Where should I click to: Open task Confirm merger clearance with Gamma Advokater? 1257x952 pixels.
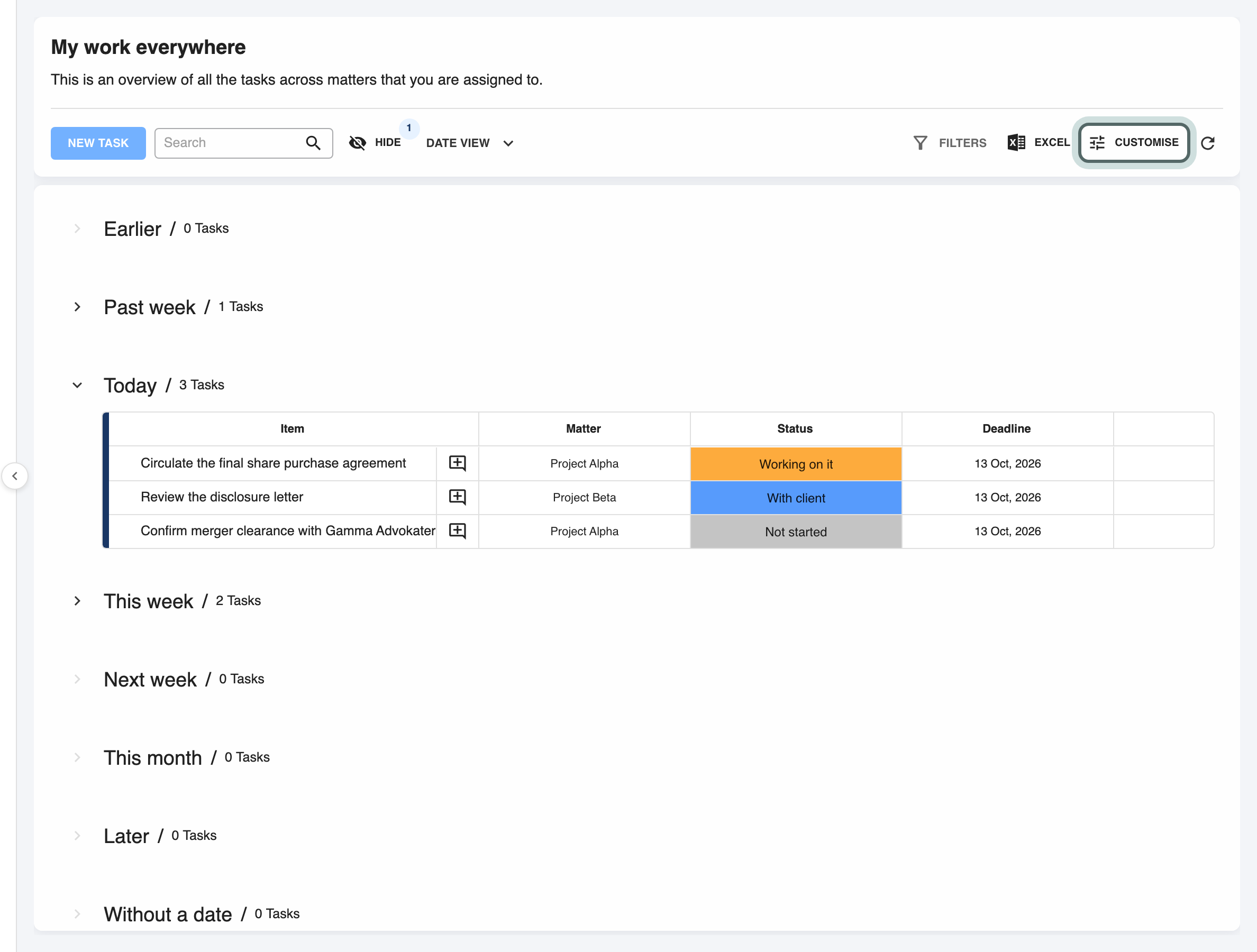[x=288, y=531]
